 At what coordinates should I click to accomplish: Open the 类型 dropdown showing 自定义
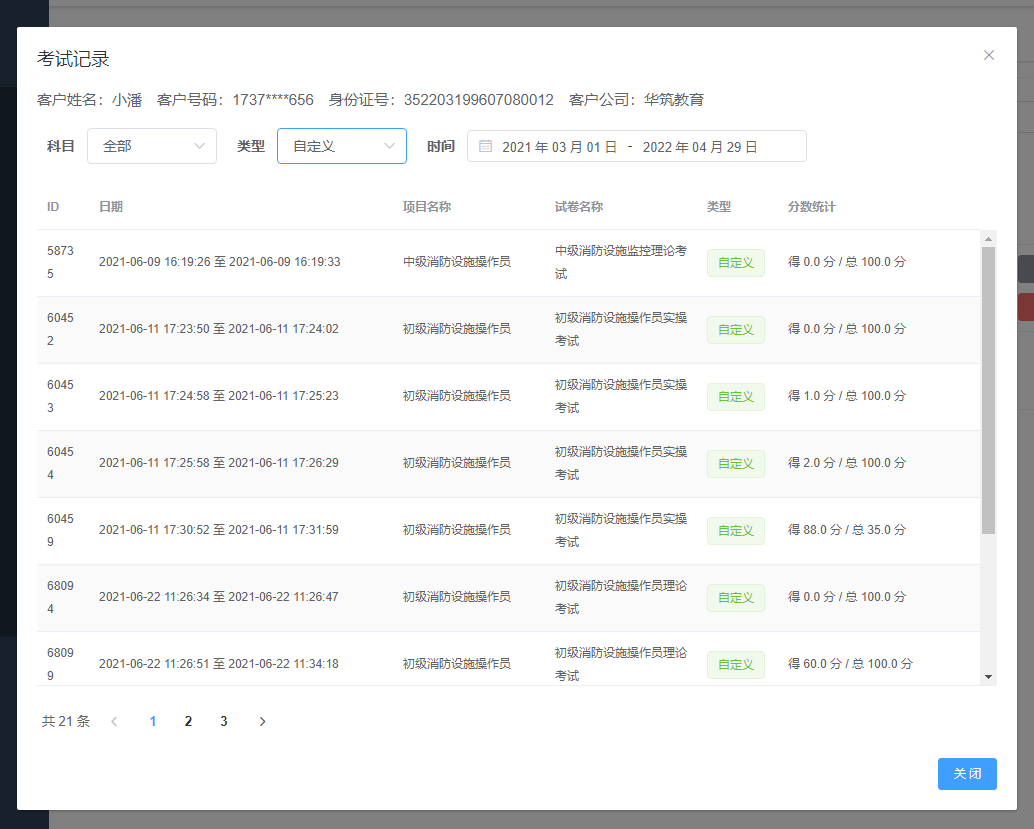[x=341, y=146]
